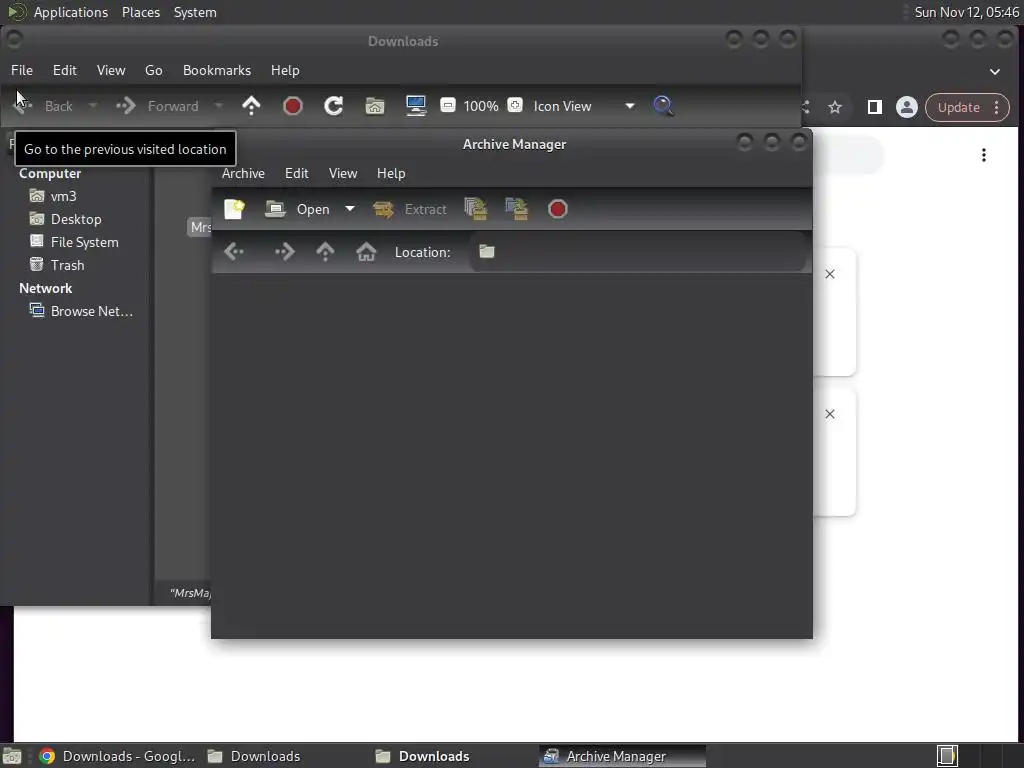This screenshot has height=768, width=1024.
Task: Open file manager's Help menu
Action: 285,70
